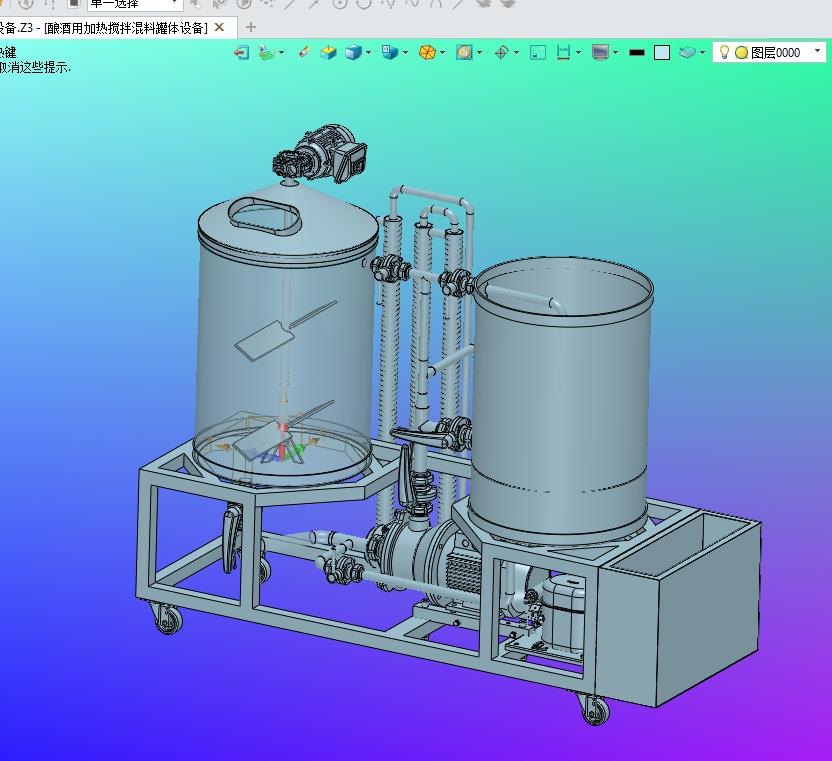Viewport: 832px width, 761px height.
Task: Click the orange circular section icon
Action: point(427,52)
